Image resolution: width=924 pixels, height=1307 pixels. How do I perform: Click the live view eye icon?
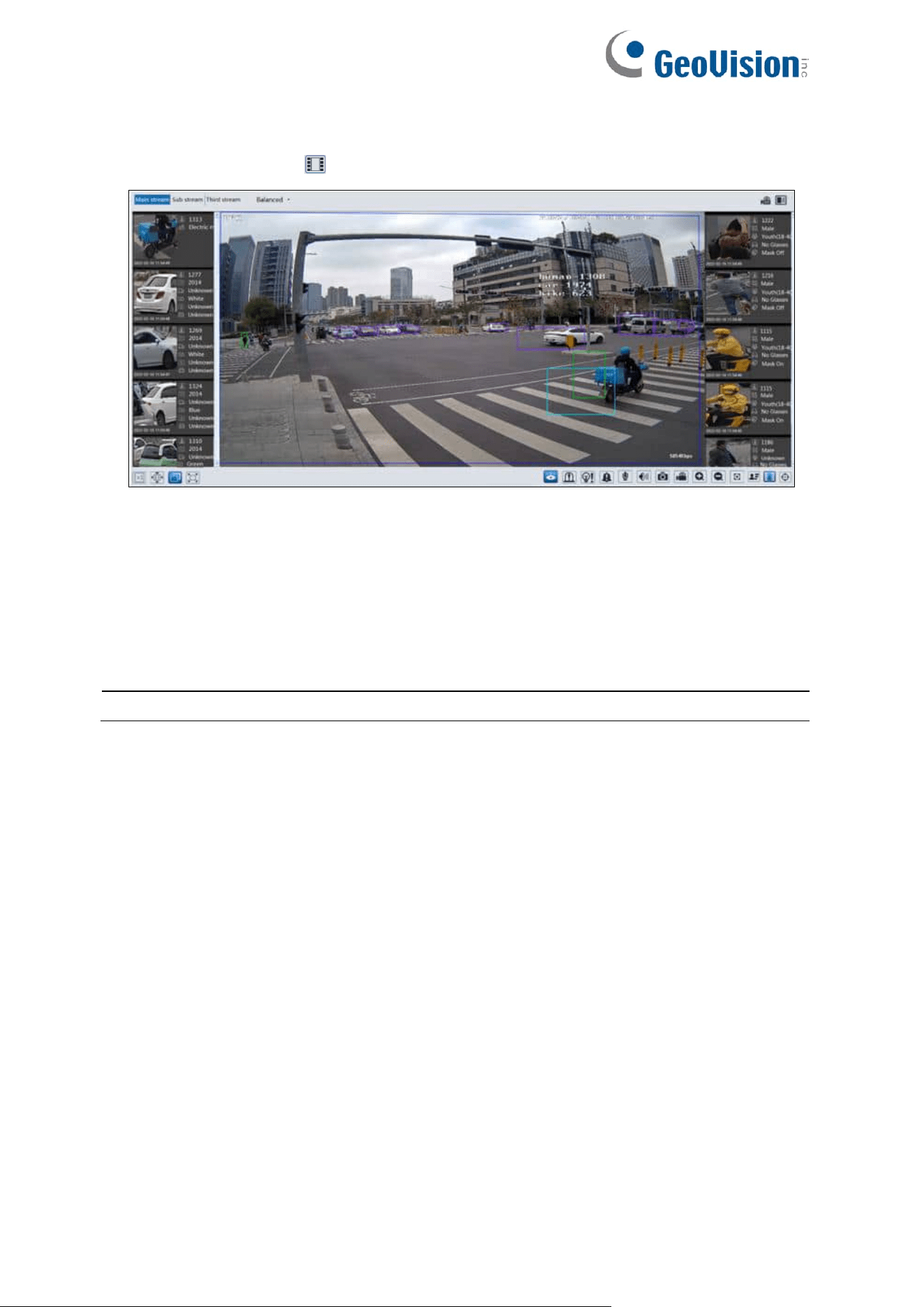551,477
